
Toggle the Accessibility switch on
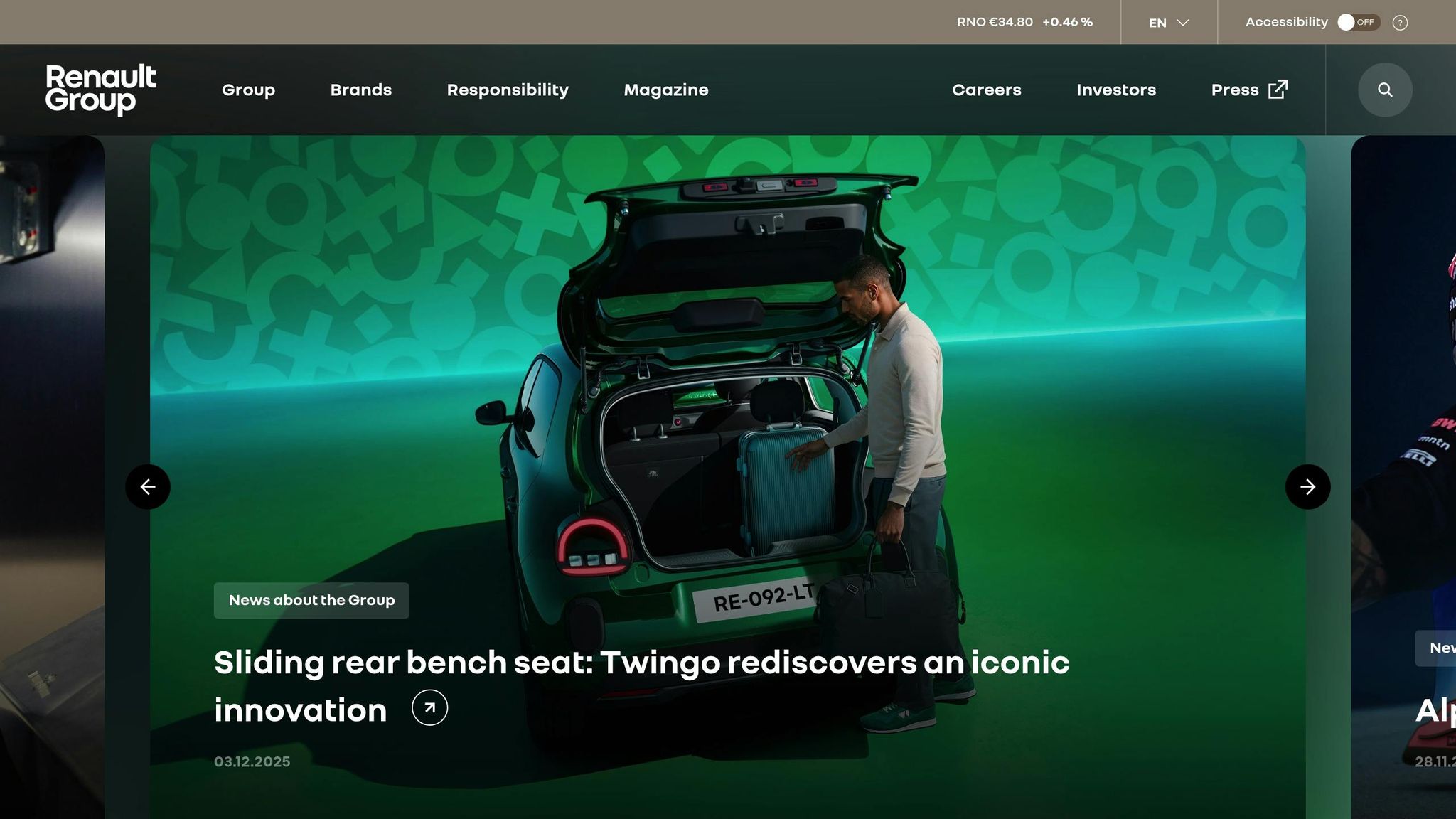1358,23
